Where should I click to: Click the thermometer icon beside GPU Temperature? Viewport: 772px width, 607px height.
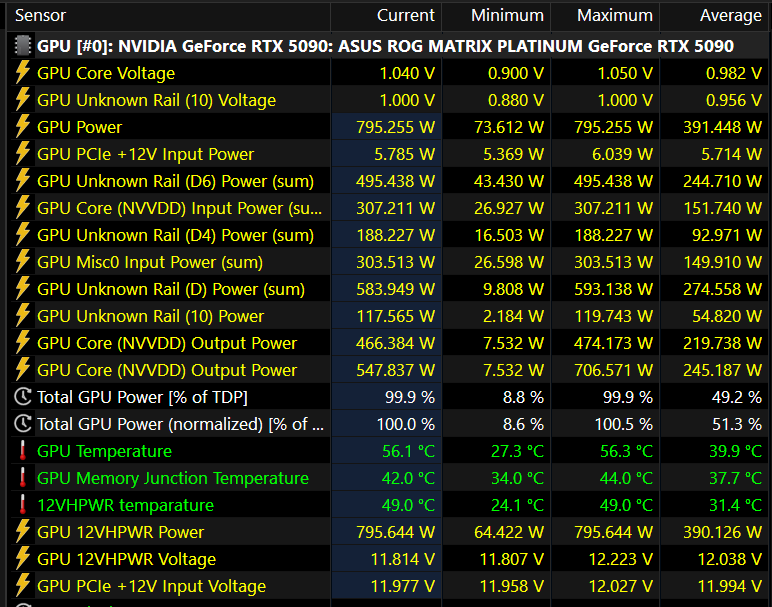coord(23,451)
